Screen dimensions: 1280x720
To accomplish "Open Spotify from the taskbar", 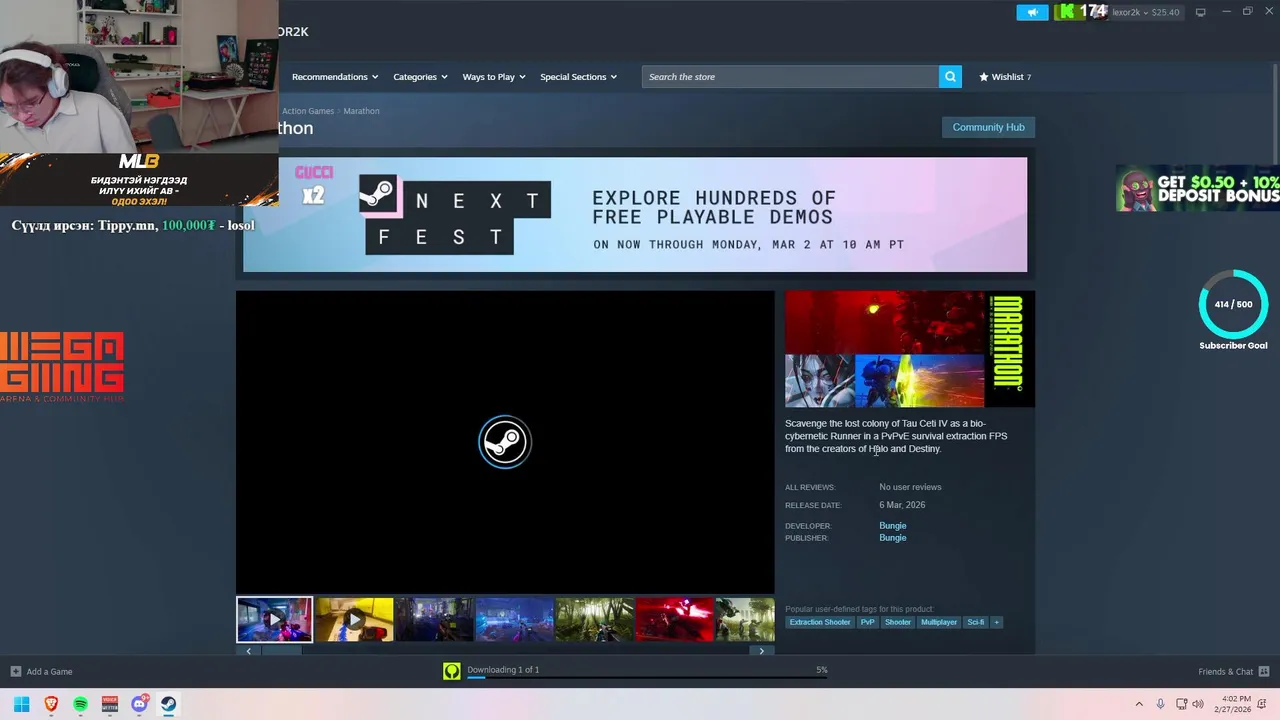I will [x=81, y=704].
